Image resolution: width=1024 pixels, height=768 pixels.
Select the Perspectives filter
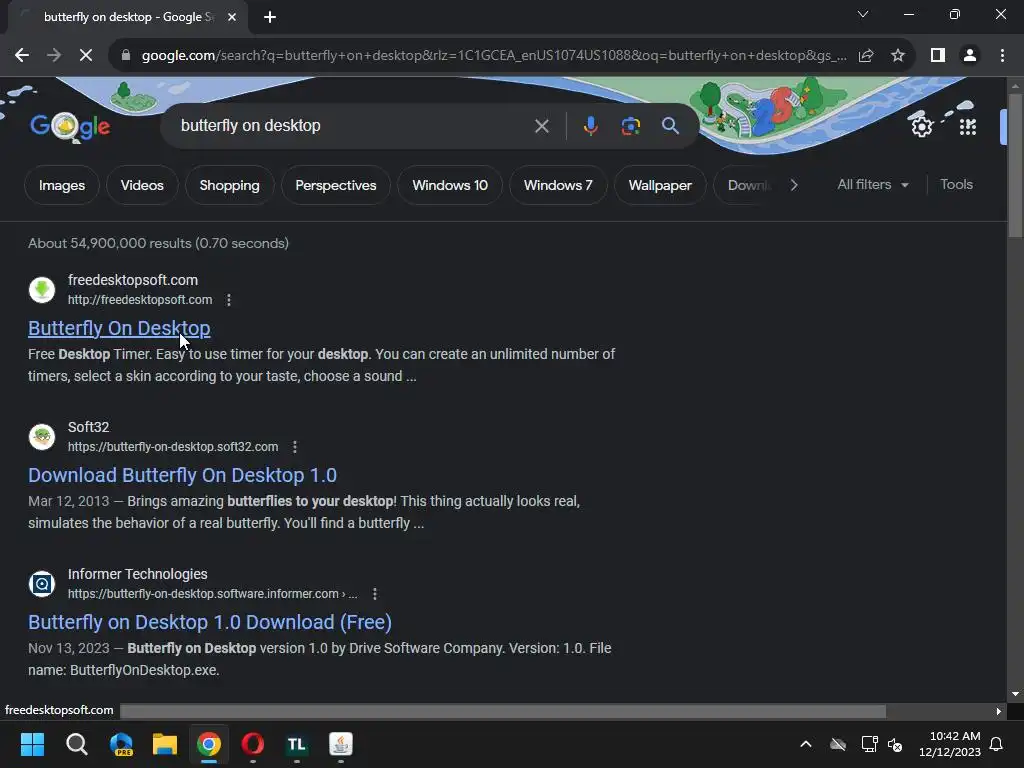(x=336, y=185)
